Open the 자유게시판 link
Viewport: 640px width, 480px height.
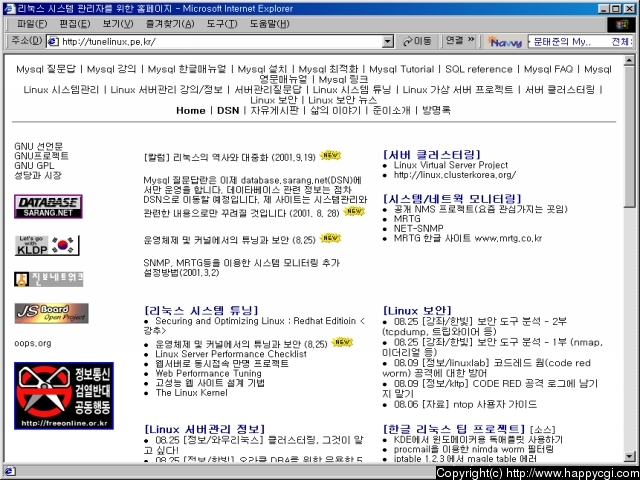click(x=274, y=110)
